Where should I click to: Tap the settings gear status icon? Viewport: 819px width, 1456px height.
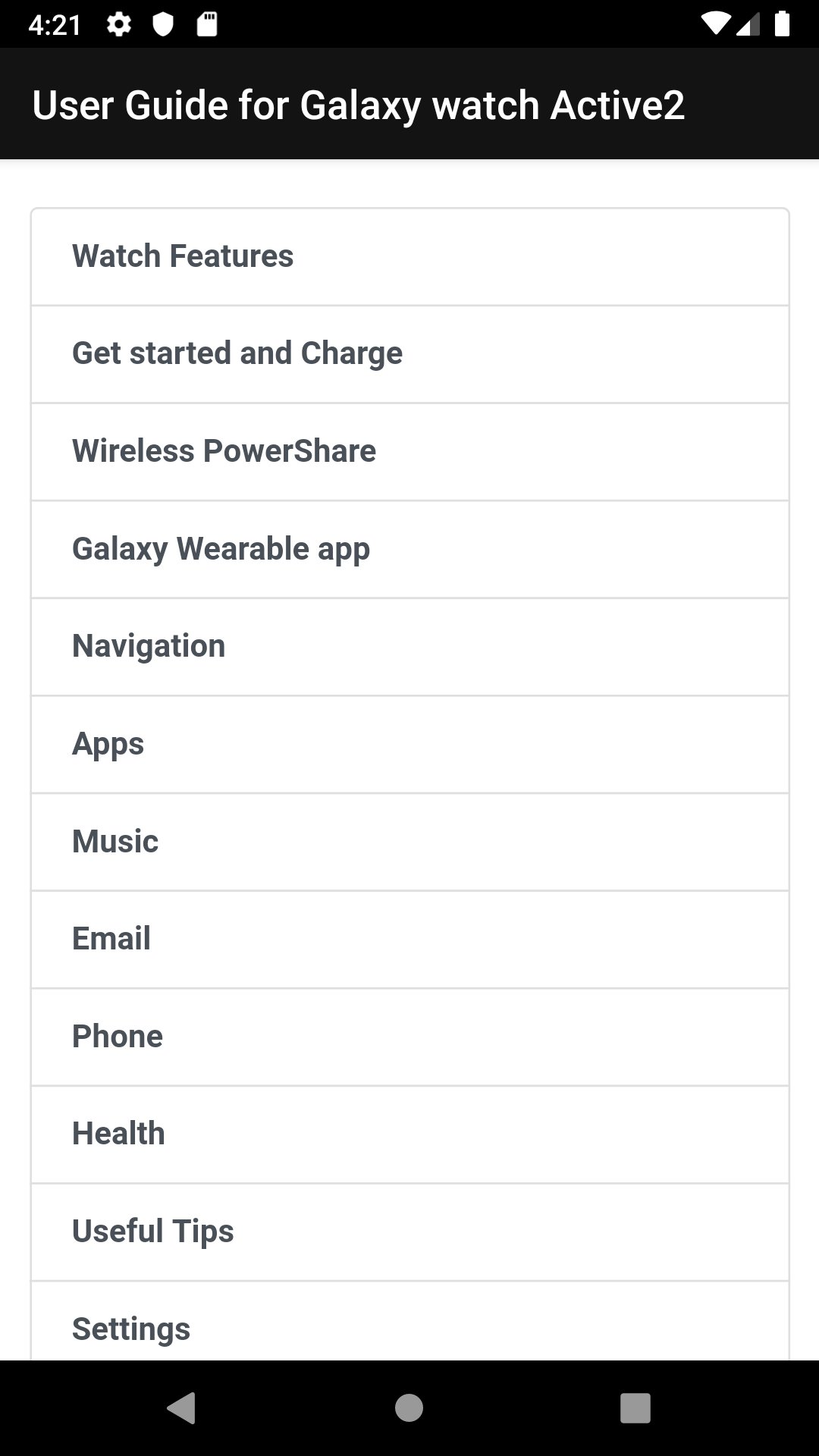(119, 25)
